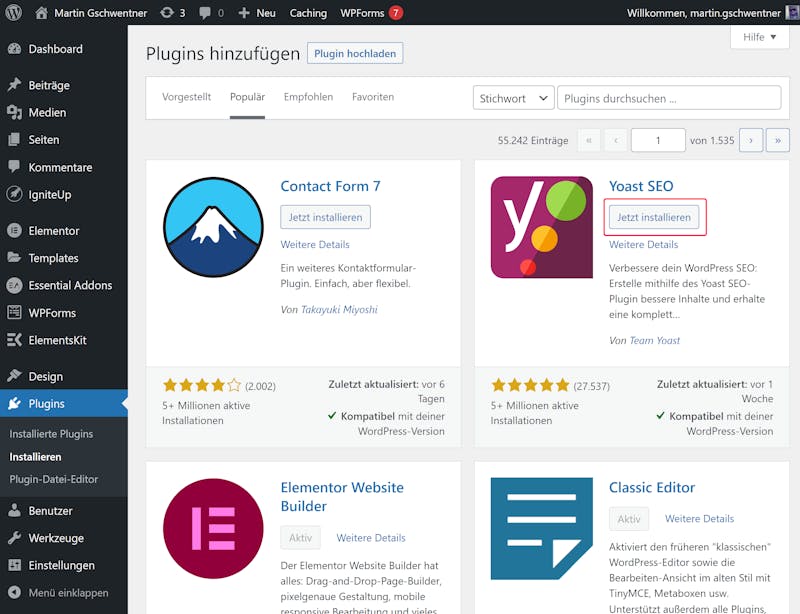
Task: Click the Kommentare bubble icon in sidebar
Action: (x=14, y=167)
